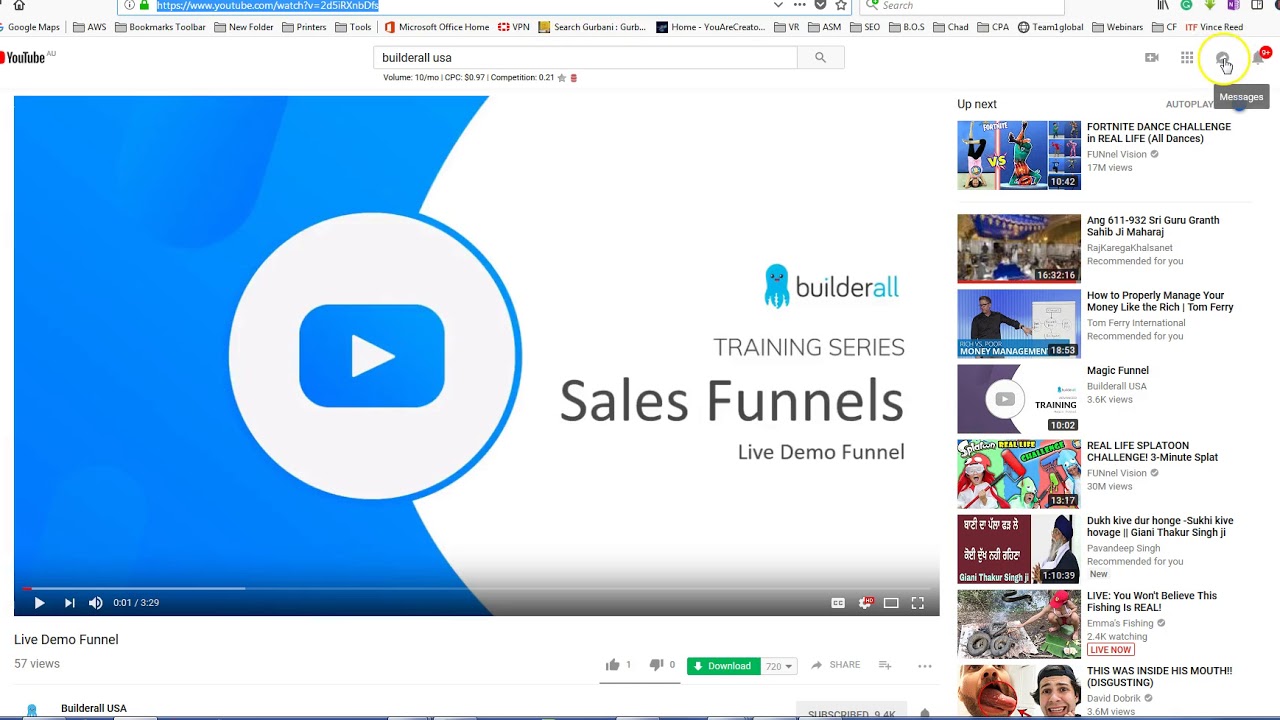Open the Team1global bookmark
This screenshot has height=720, width=1280.
pyautogui.click(x=1051, y=27)
